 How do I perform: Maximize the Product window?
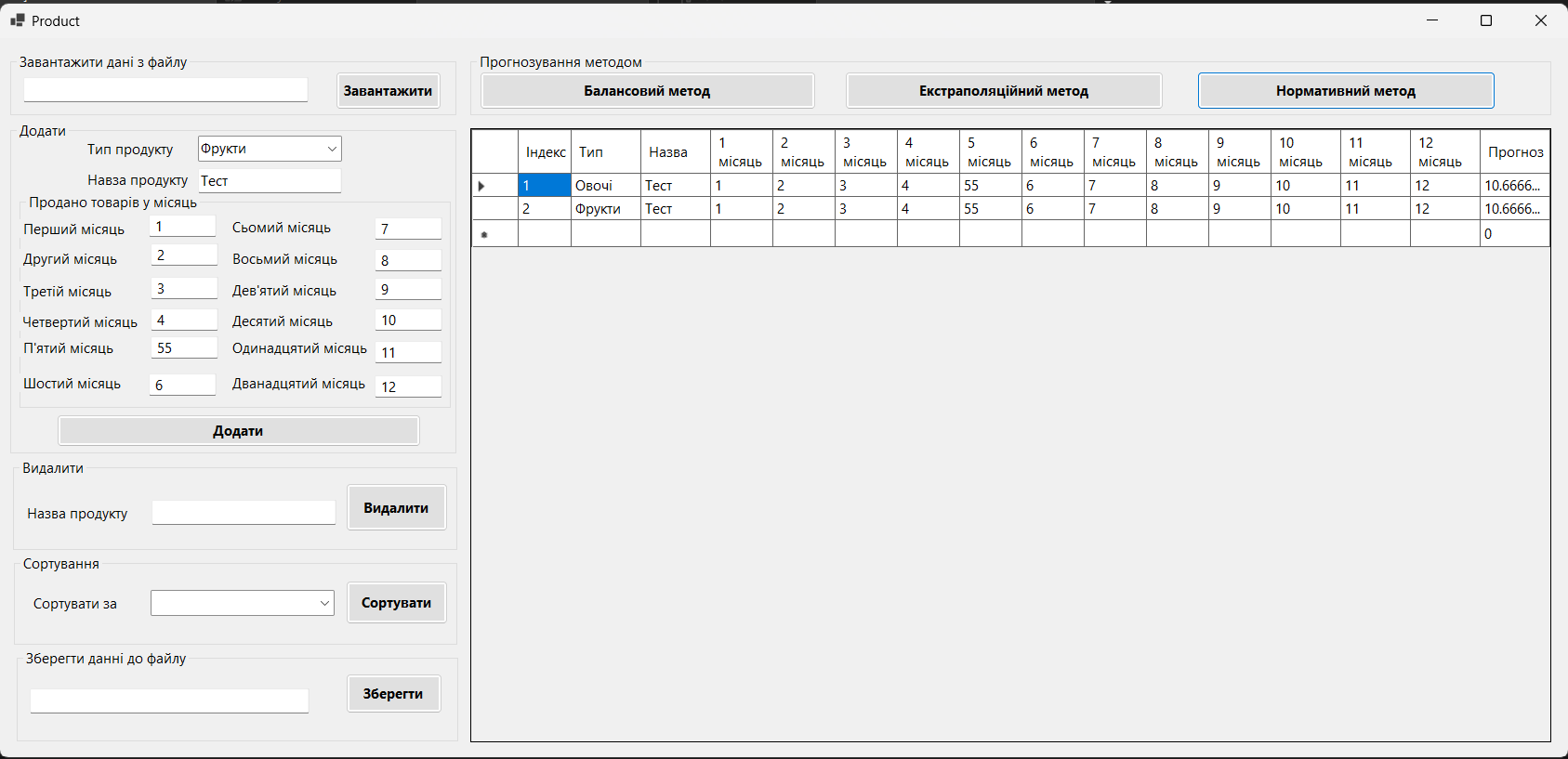(x=1486, y=20)
